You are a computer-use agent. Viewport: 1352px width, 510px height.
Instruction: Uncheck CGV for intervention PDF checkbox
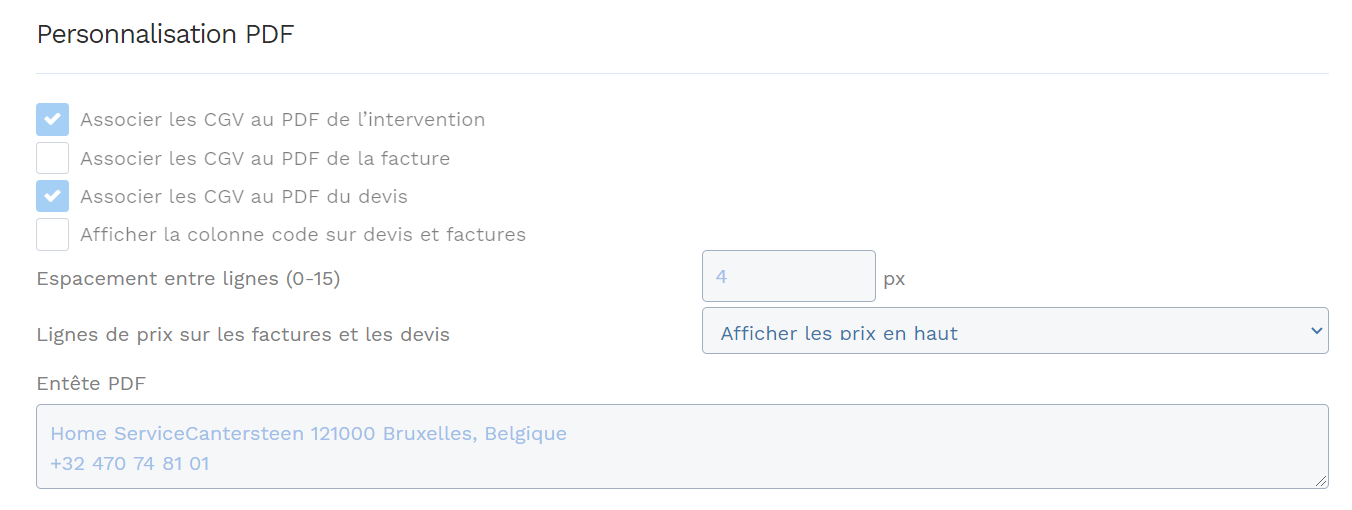coord(53,120)
